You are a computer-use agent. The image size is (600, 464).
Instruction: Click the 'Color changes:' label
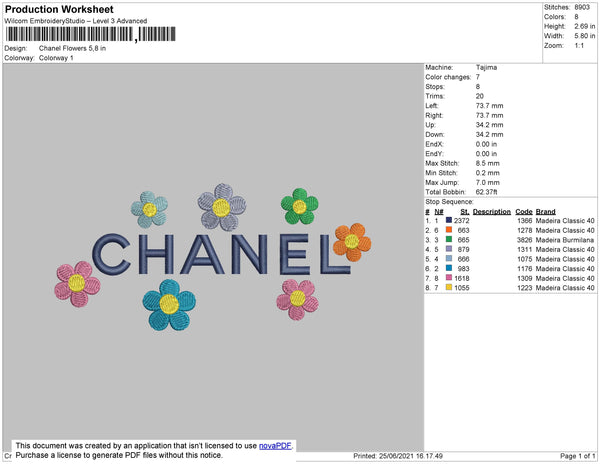tap(448, 77)
